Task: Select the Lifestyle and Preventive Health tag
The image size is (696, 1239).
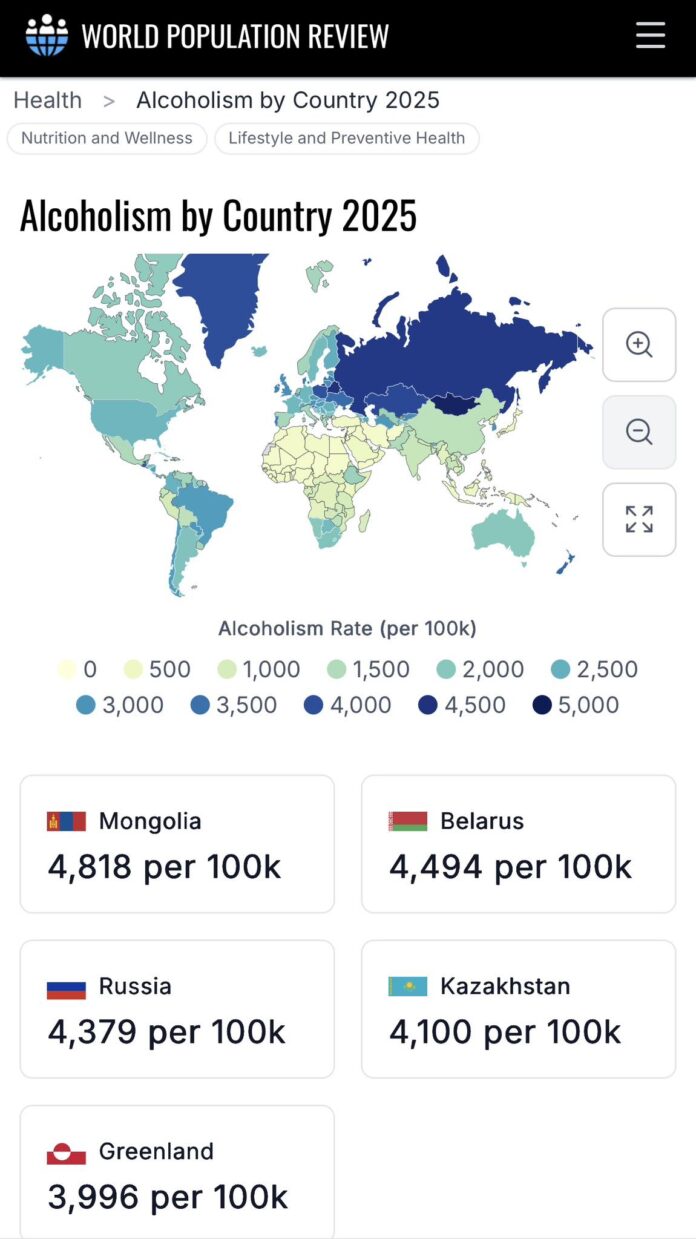Action: (x=346, y=138)
